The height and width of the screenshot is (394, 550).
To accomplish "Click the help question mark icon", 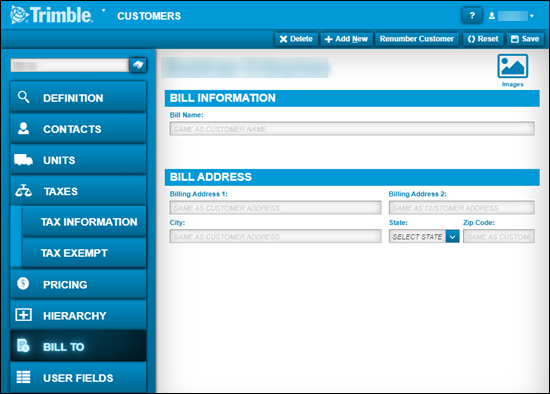I will point(472,15).
